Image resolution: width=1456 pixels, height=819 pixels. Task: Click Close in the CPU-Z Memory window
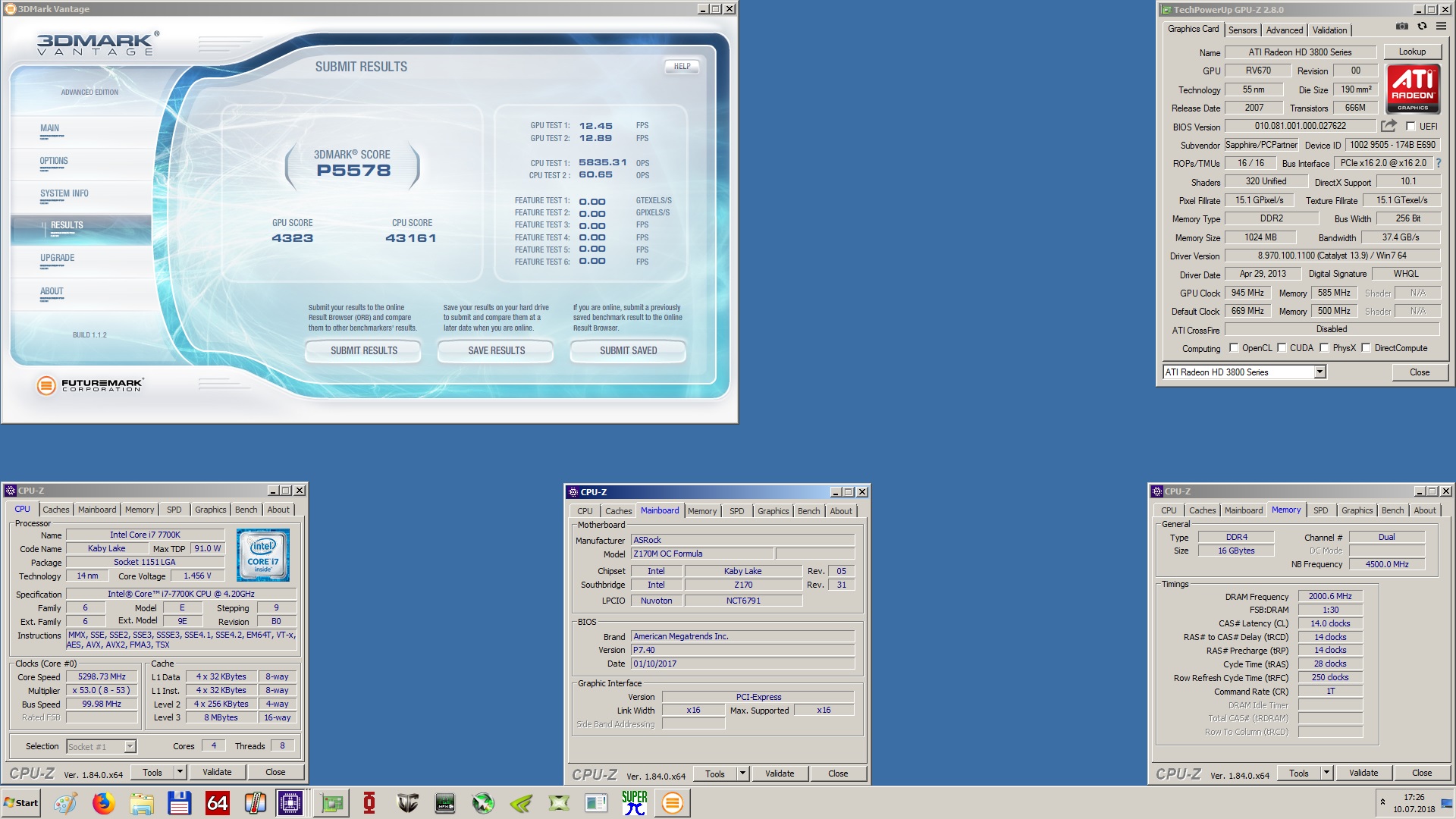(1422, 773)
